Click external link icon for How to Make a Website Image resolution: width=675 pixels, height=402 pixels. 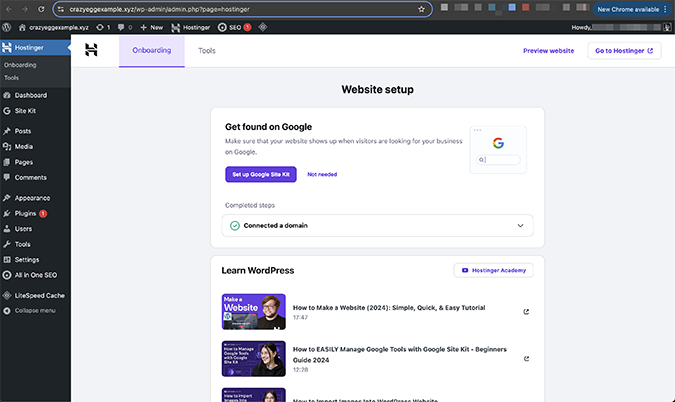pyautogui.click(x=526, y=312)
